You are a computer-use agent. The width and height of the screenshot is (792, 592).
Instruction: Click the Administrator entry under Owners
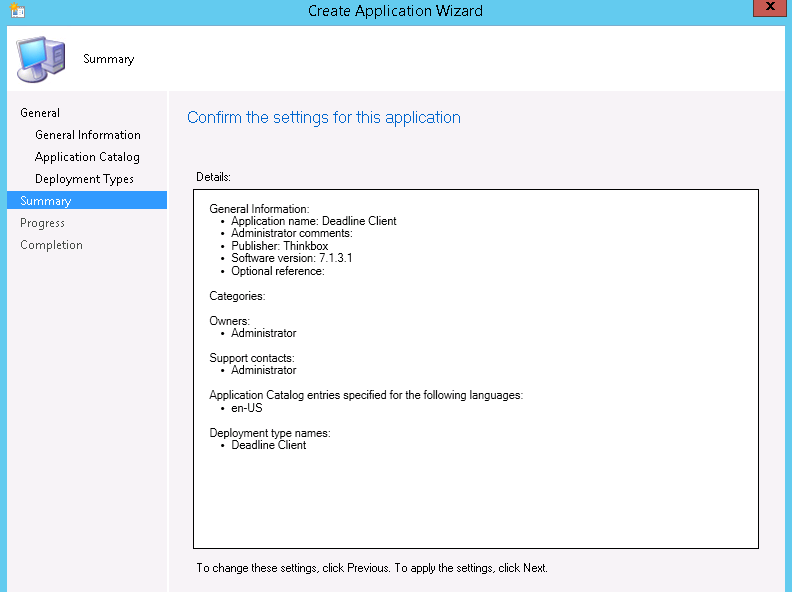click(x=263, y=333)
